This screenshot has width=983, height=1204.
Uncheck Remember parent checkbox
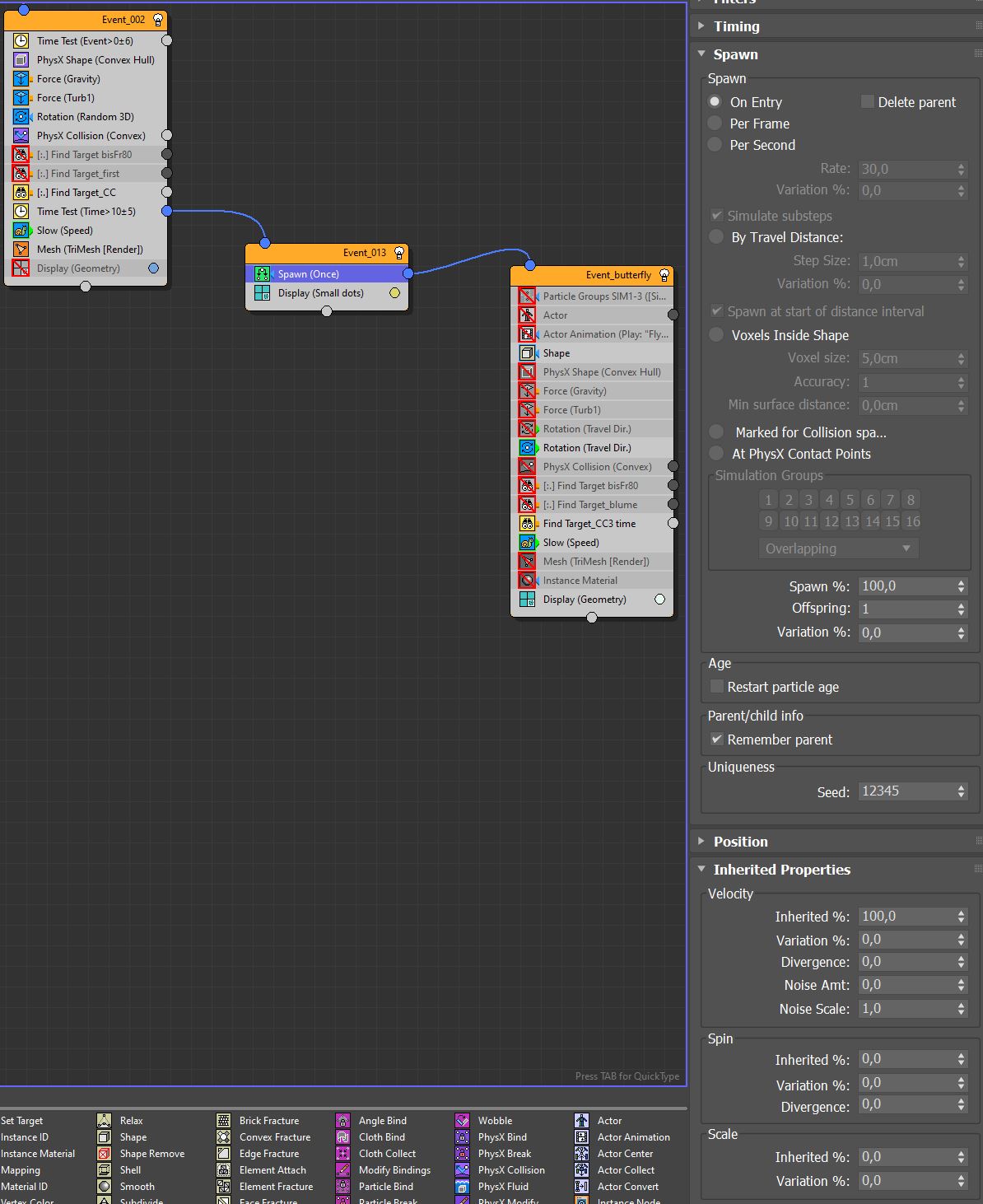pyautogui.click(x=717, y=740)
